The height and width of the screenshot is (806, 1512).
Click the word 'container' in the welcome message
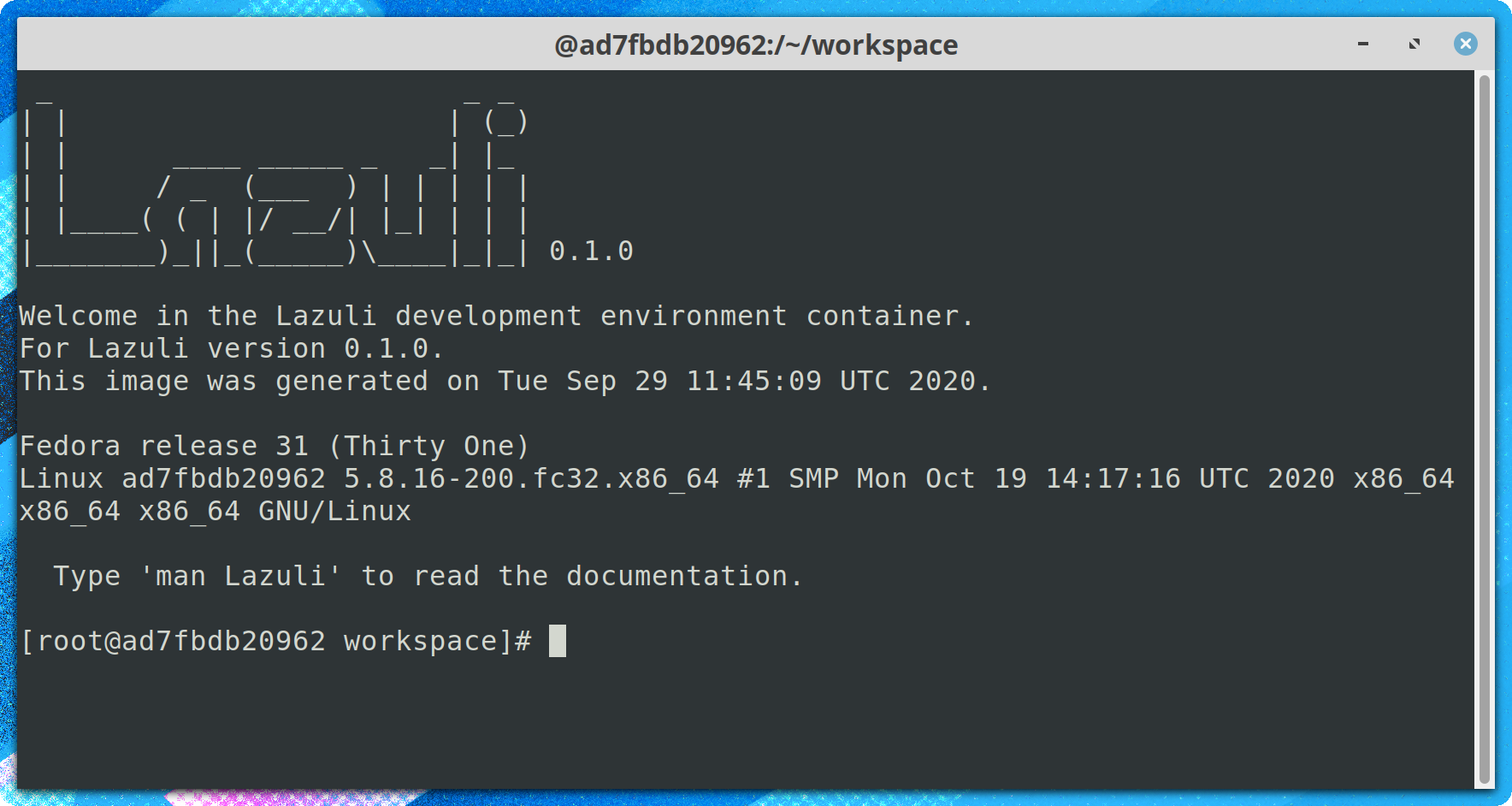pyautogui.click(x=881, y=317)
